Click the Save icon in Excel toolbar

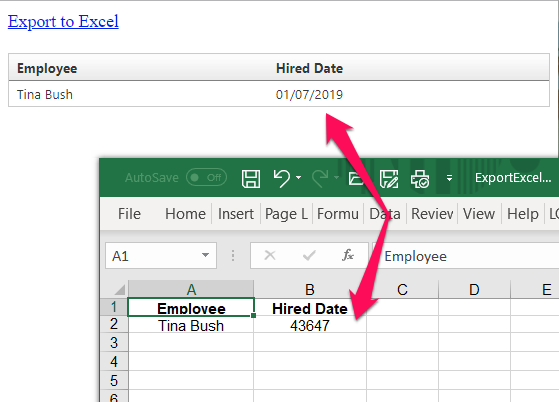(251, 178)
